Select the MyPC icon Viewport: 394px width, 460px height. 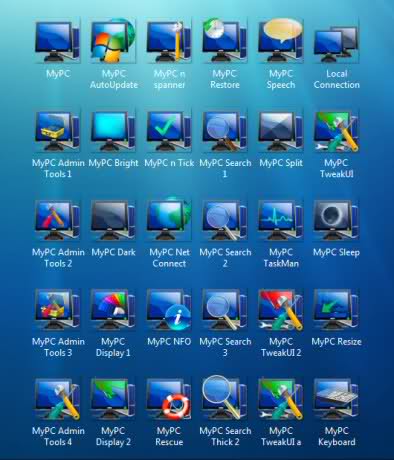57,41
